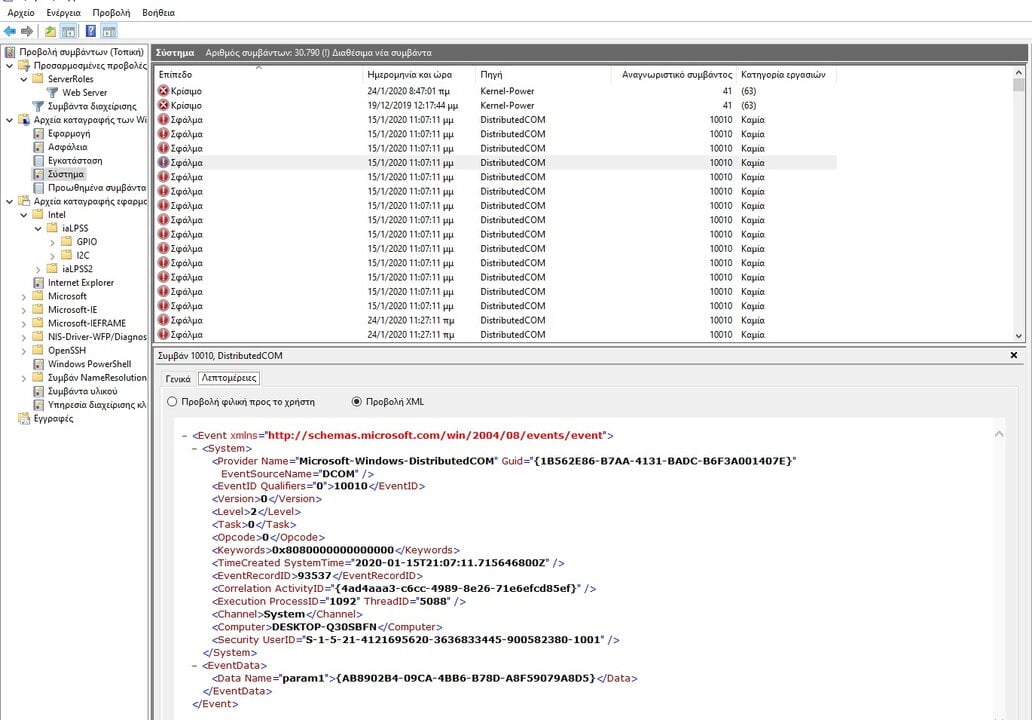Click the Forward arrow in toolbar

27,32
